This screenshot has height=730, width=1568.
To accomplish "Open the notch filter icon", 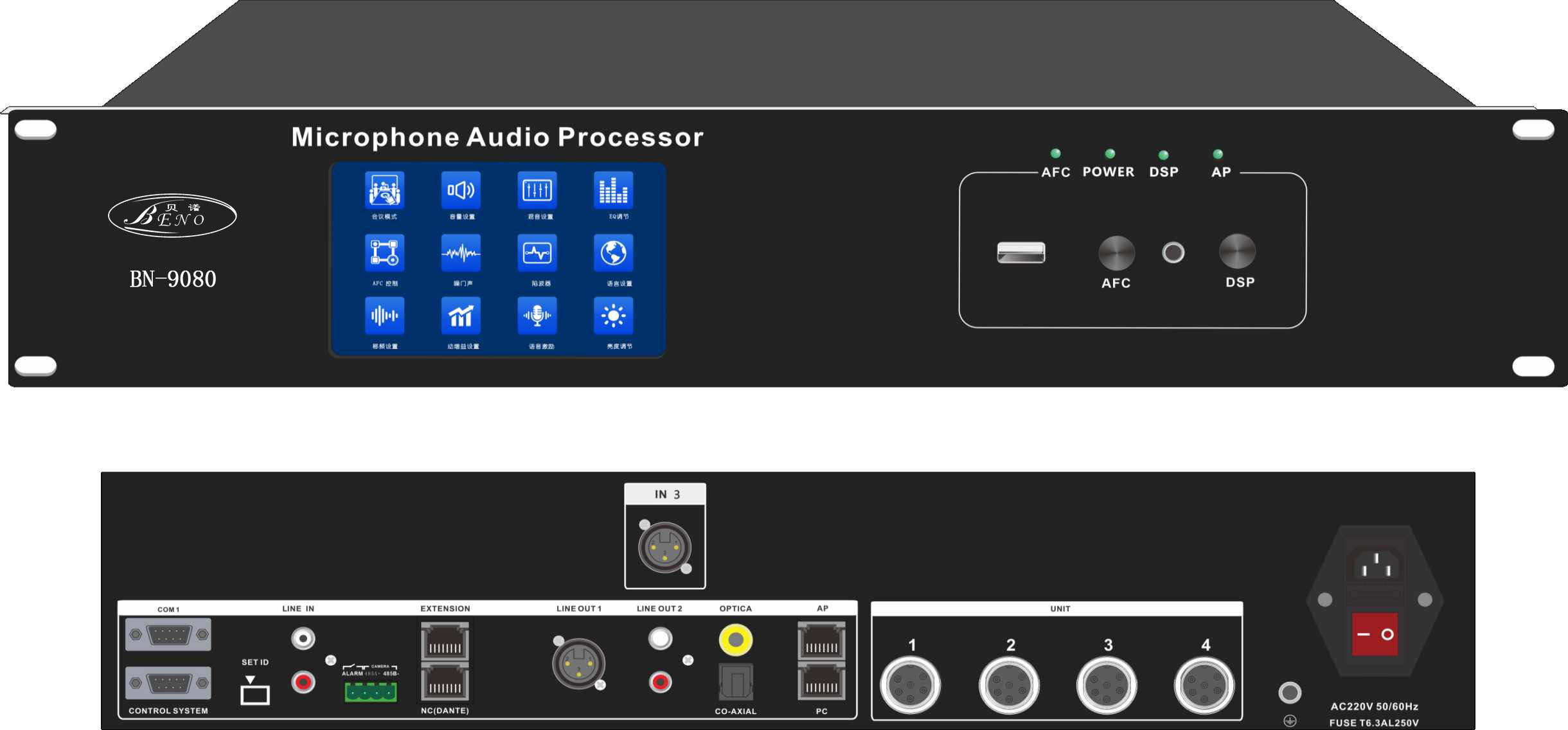I will (x=537, y=253).
